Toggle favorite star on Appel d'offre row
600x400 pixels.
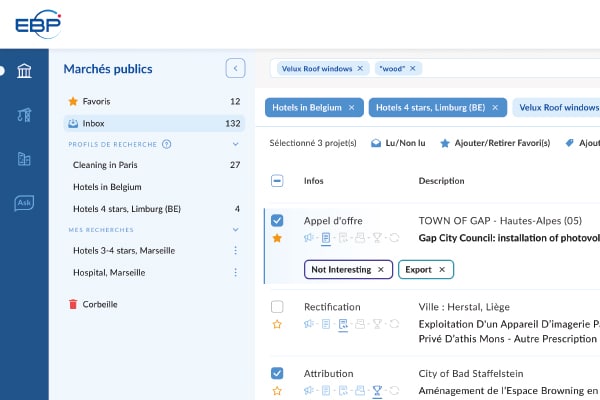[277, 238]
